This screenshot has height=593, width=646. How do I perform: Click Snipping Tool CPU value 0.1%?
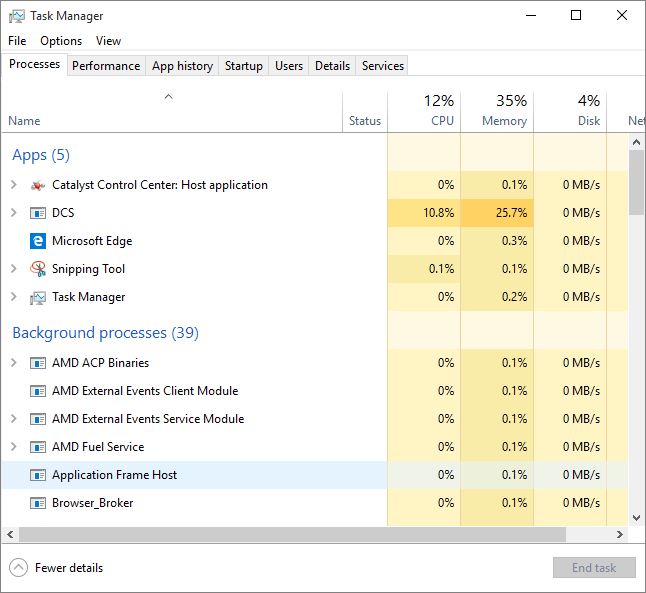click(441, 269)
